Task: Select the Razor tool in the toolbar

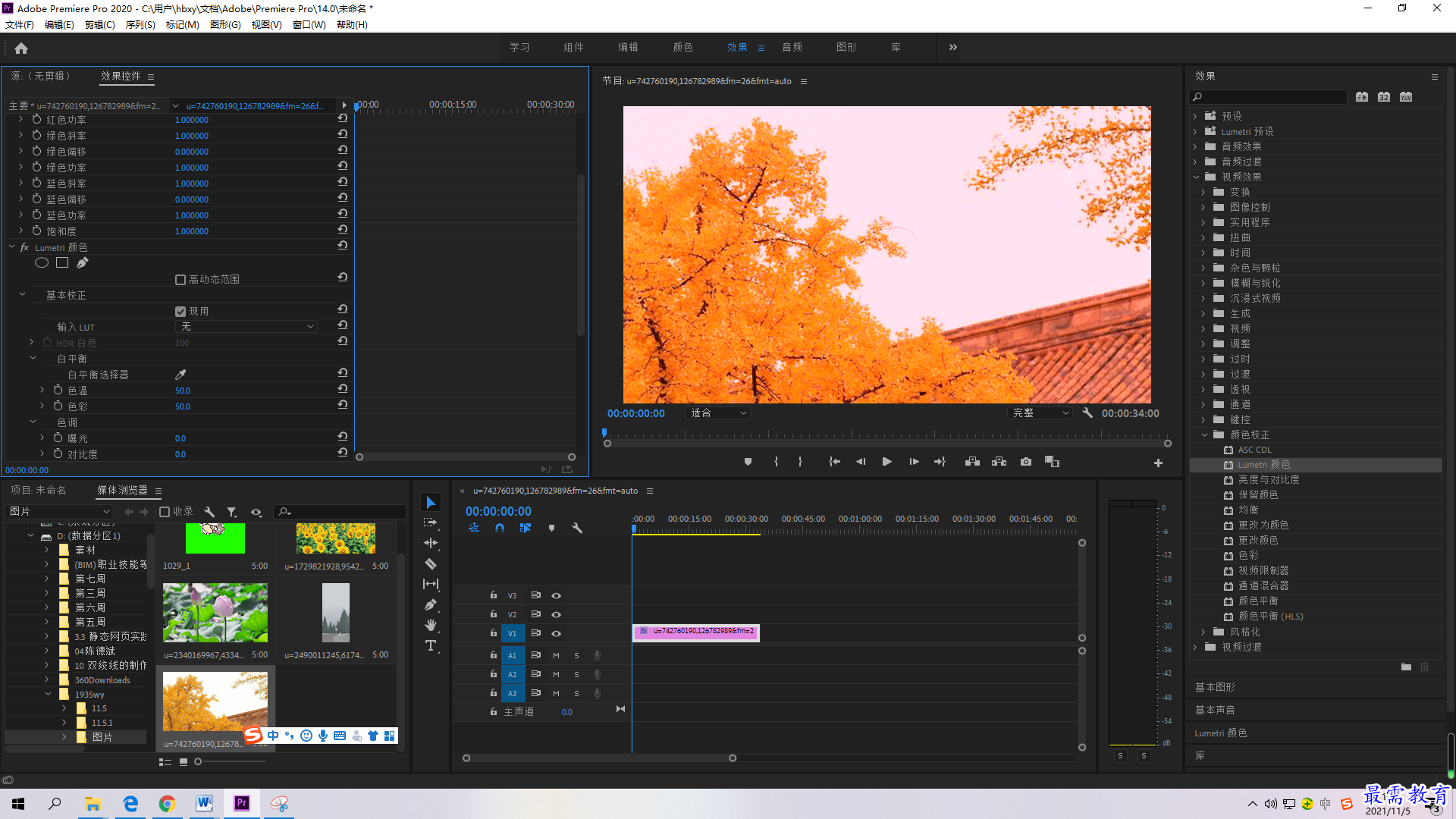Action: (x=430, y=564)
